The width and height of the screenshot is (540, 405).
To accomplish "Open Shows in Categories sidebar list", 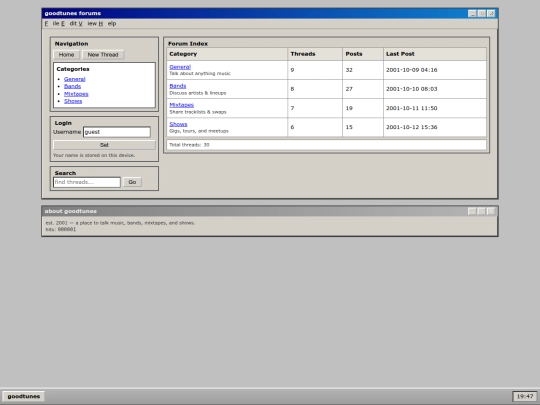I will [73, 101].
